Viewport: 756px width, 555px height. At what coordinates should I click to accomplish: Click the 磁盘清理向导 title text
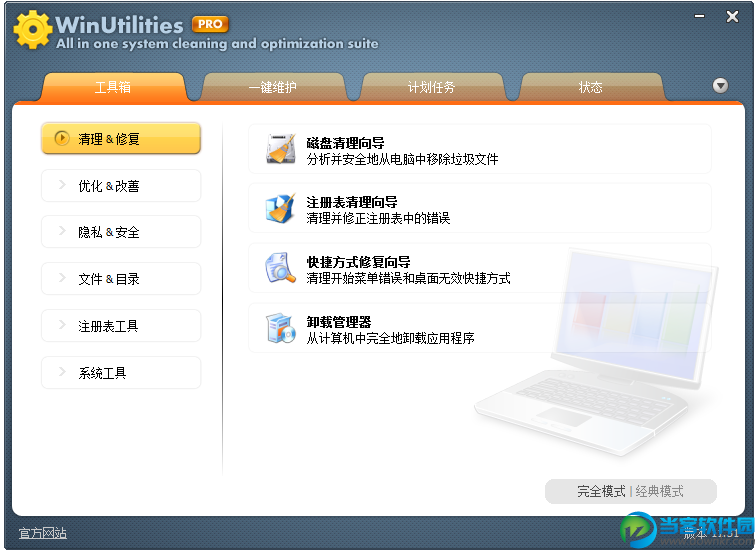pos(345,143)
